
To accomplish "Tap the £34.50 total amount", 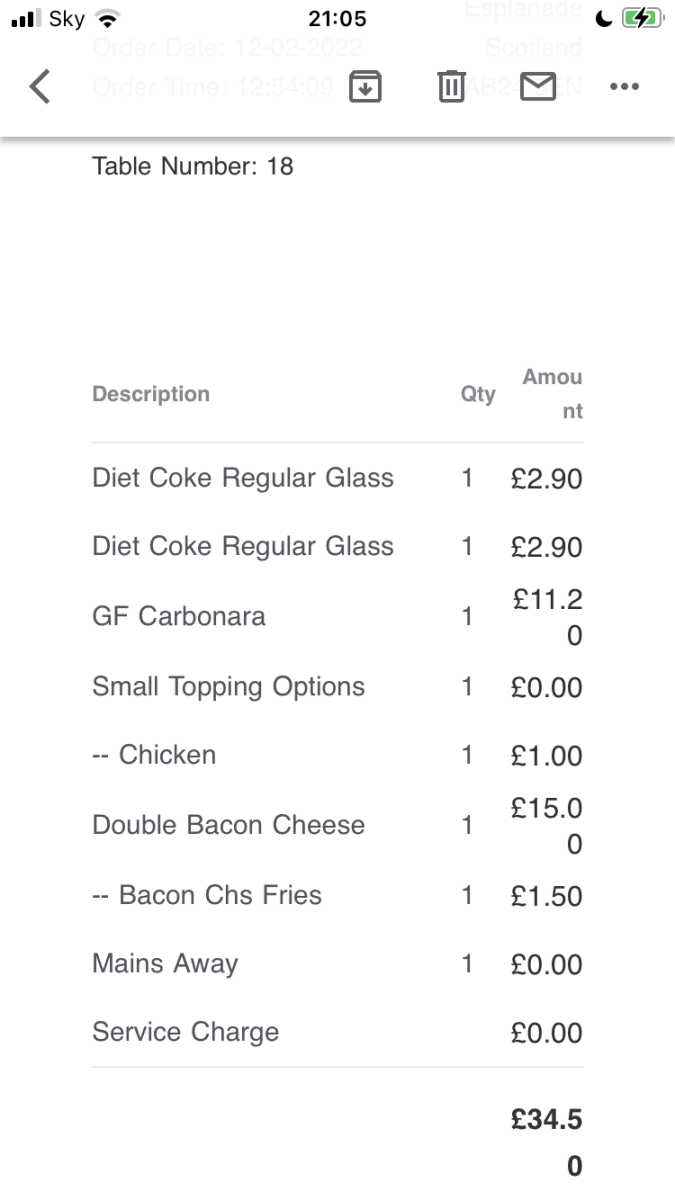I will pyautogui.click(x=546, y=1142).
